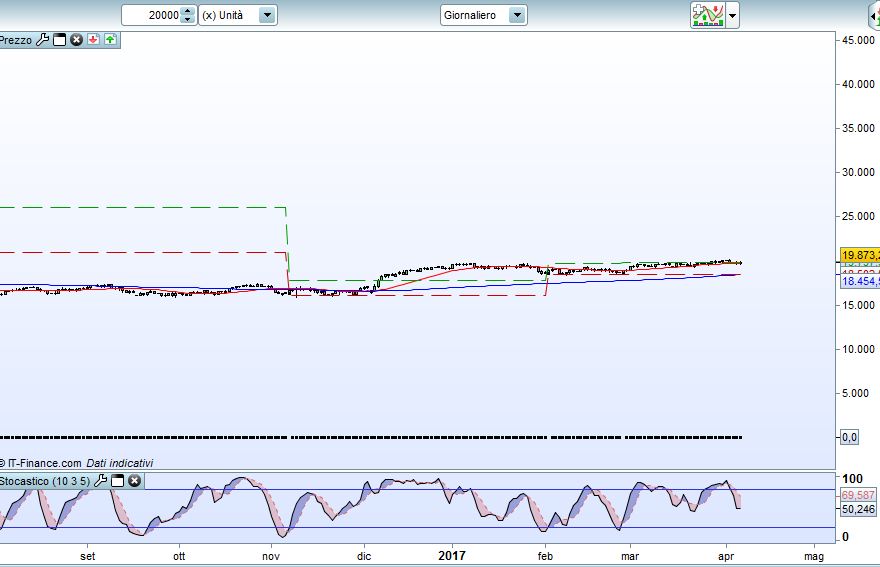Open the add indicator chart icon
Image resolution: width=880 pixels, height=567 pixels.
click(x=708, y=15)
